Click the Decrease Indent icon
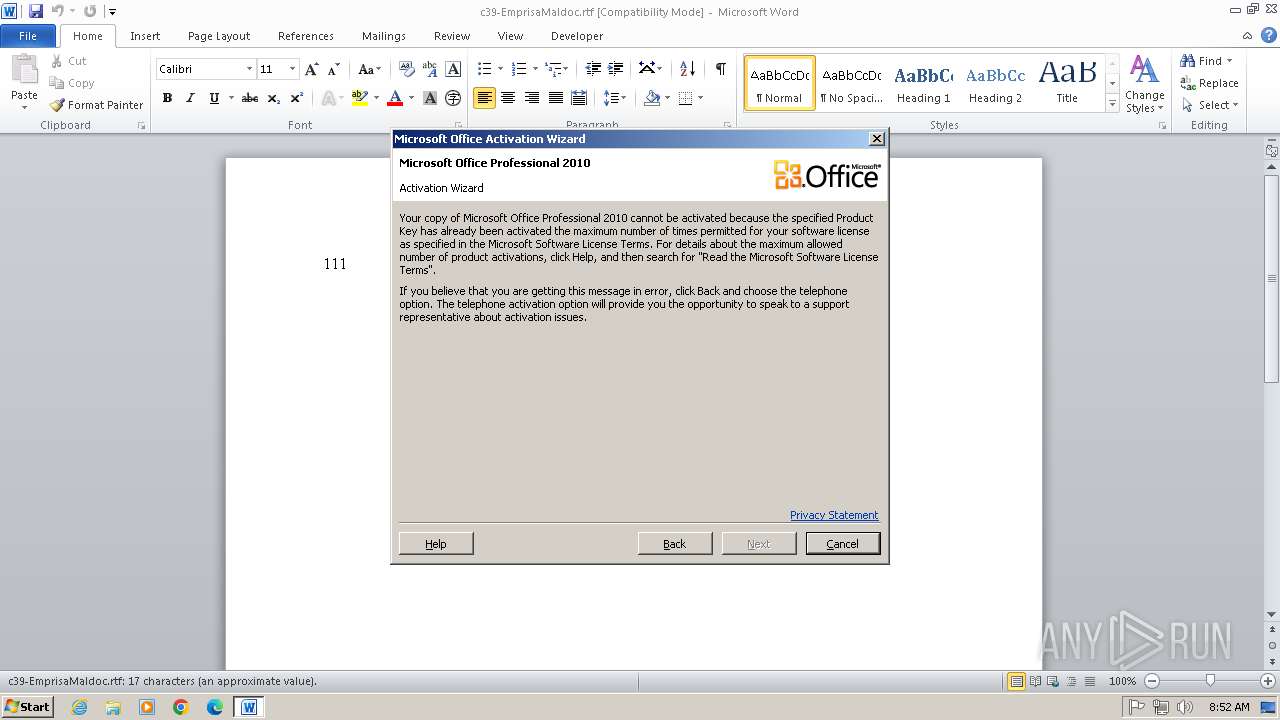 (593, 69)
